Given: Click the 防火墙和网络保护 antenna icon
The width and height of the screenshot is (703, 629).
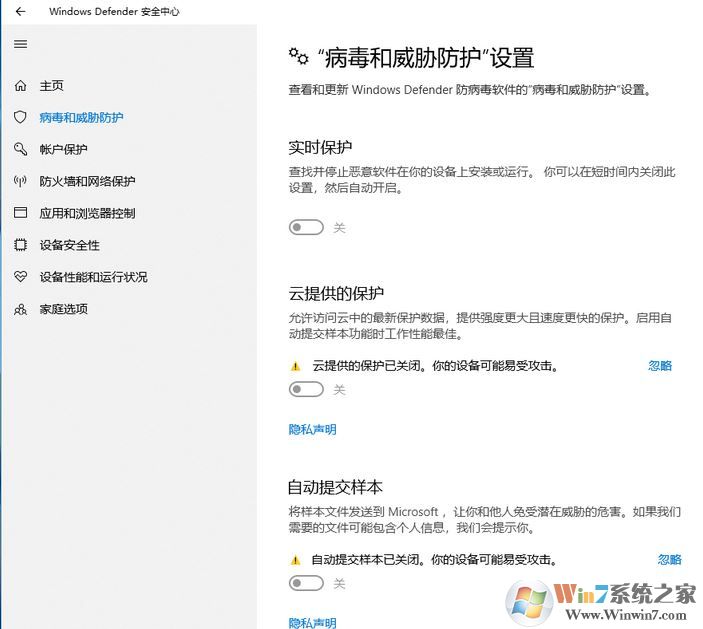Looking at the screenshot, I should (x=21, y=181).
